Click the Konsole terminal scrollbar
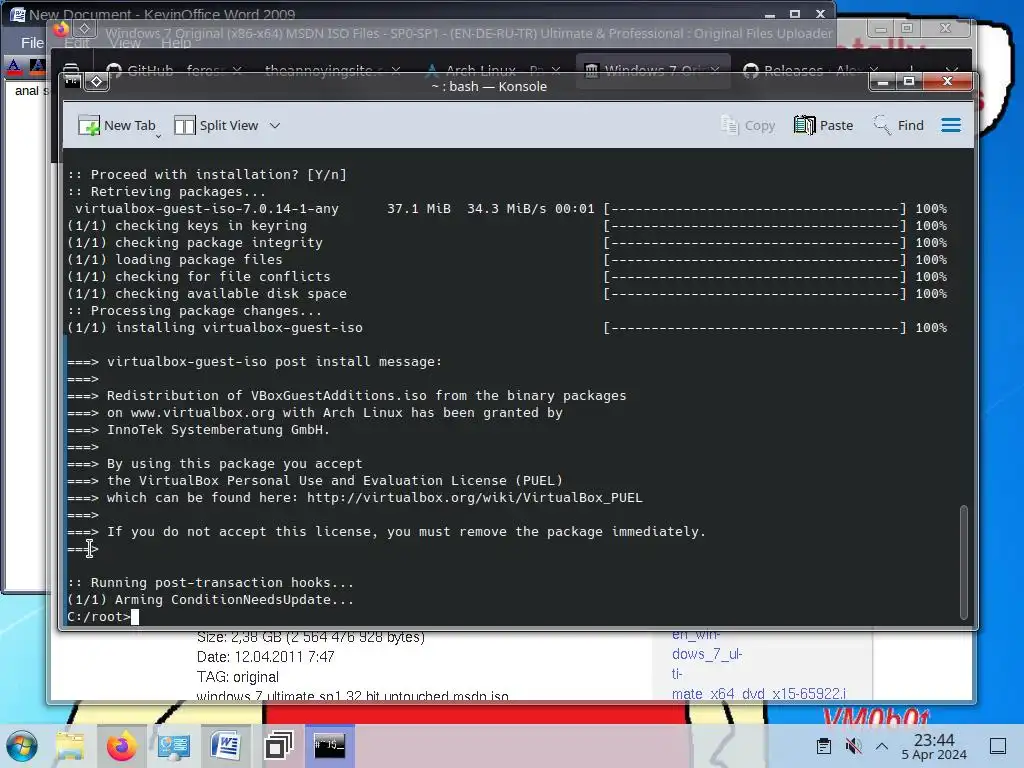This screenshot has width=1024, height=768. coord(963,562)
